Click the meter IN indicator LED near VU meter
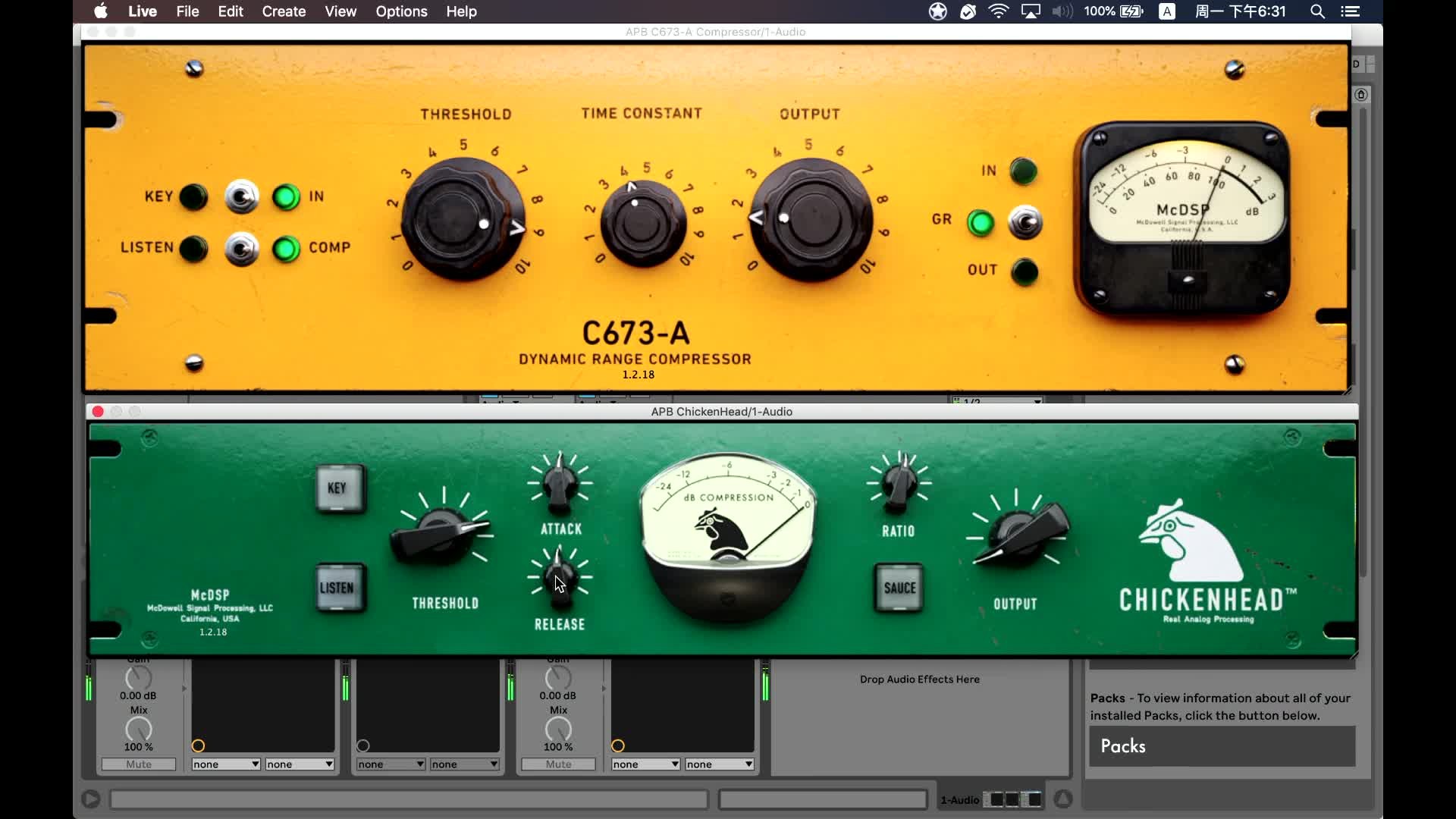The image size is (1456, 819). [x=1024, y=171]
